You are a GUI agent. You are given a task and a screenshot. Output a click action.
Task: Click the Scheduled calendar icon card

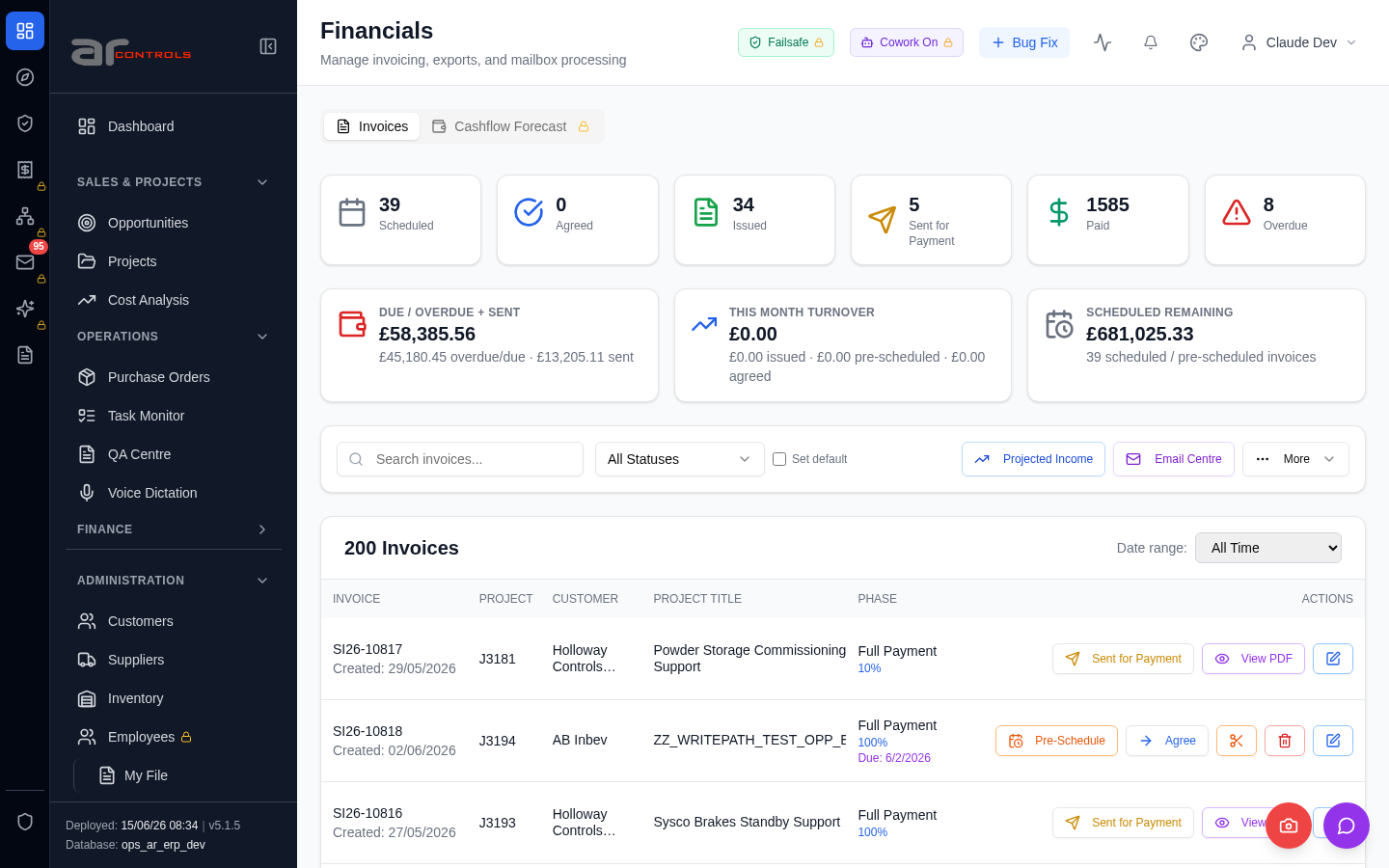tap(352, 212)
